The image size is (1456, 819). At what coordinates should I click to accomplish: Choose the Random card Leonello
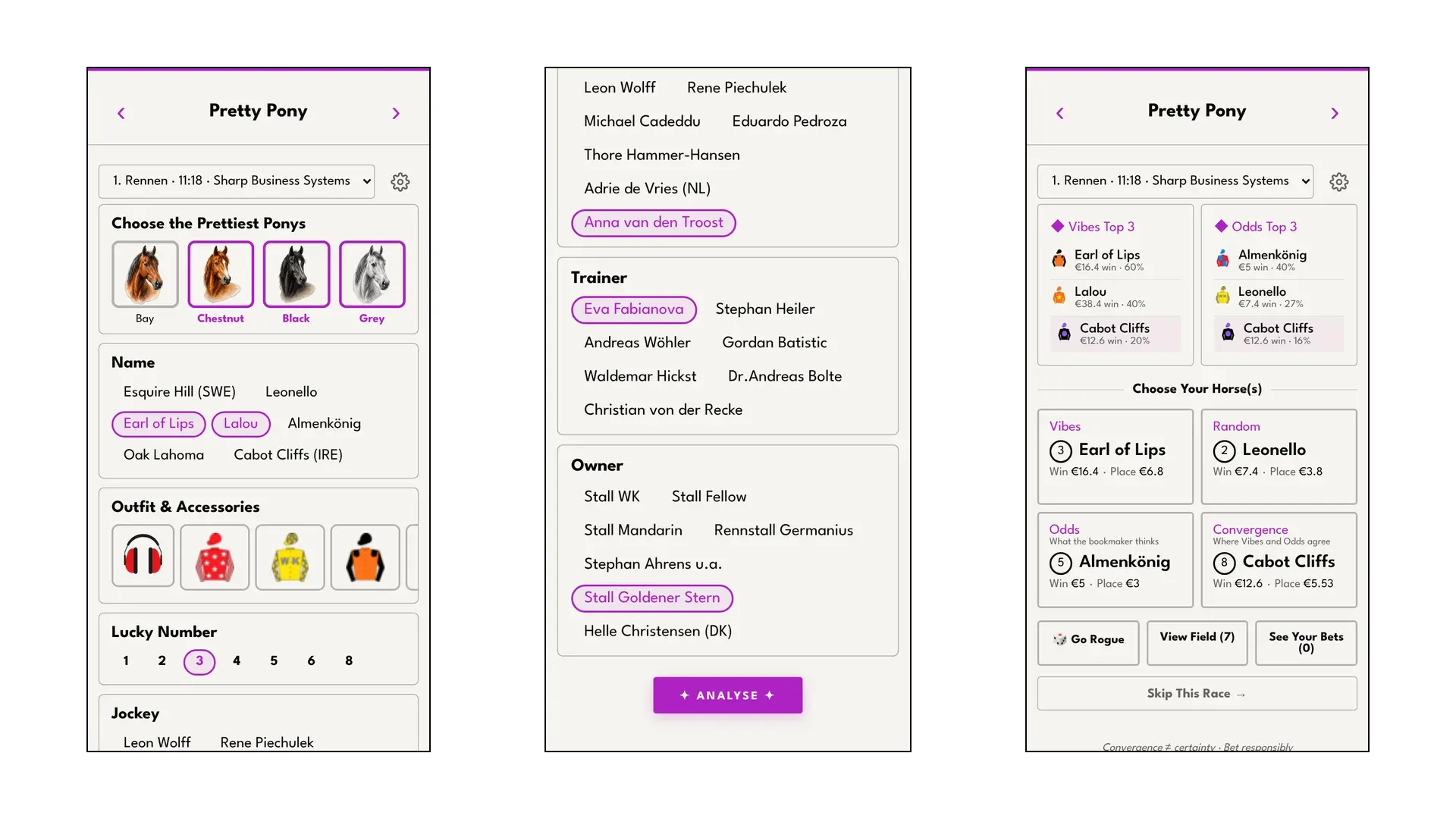[1279, 457]
